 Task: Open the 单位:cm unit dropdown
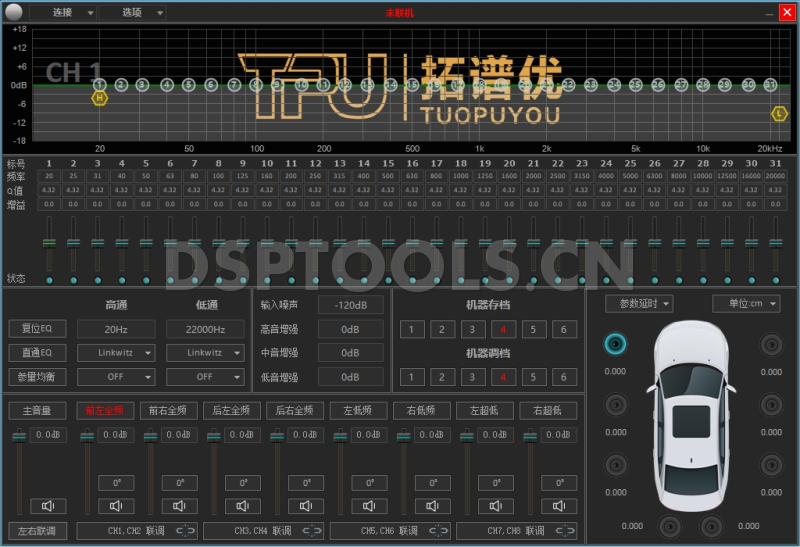click(746, 304)
